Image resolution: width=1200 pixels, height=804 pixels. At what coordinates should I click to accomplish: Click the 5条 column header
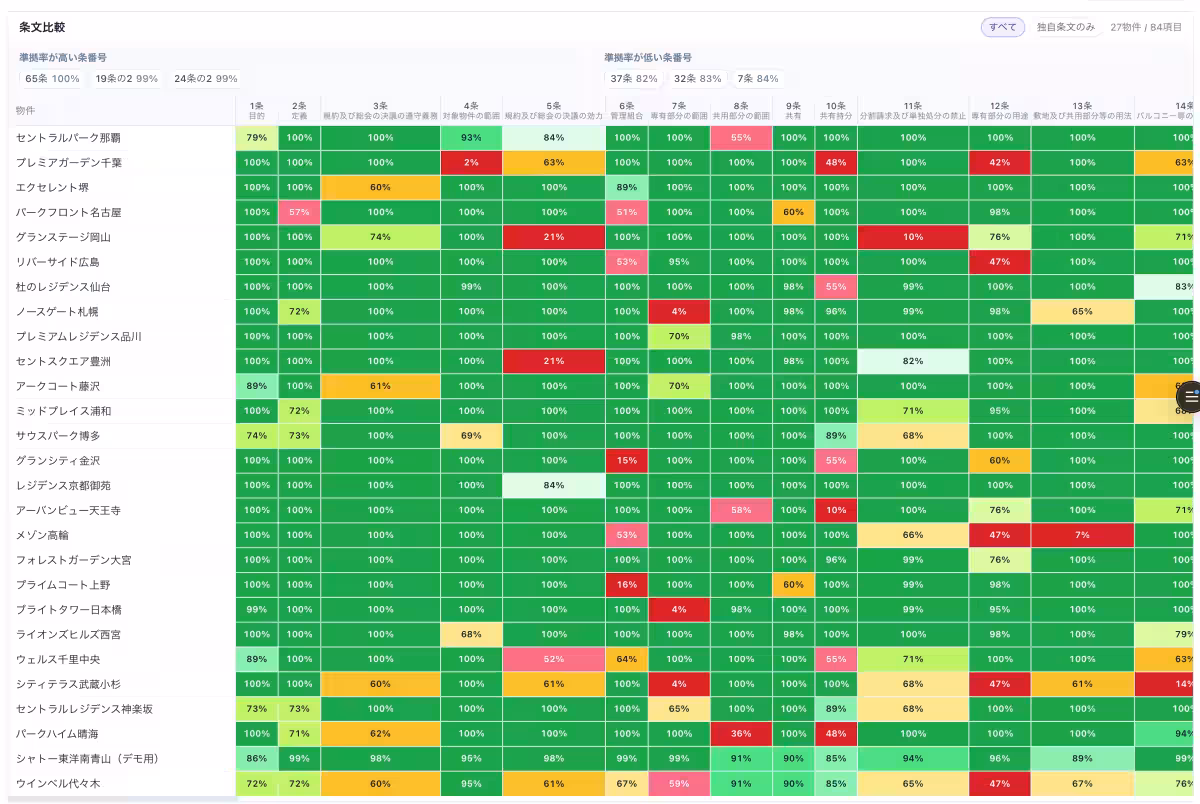pos(554,110)
